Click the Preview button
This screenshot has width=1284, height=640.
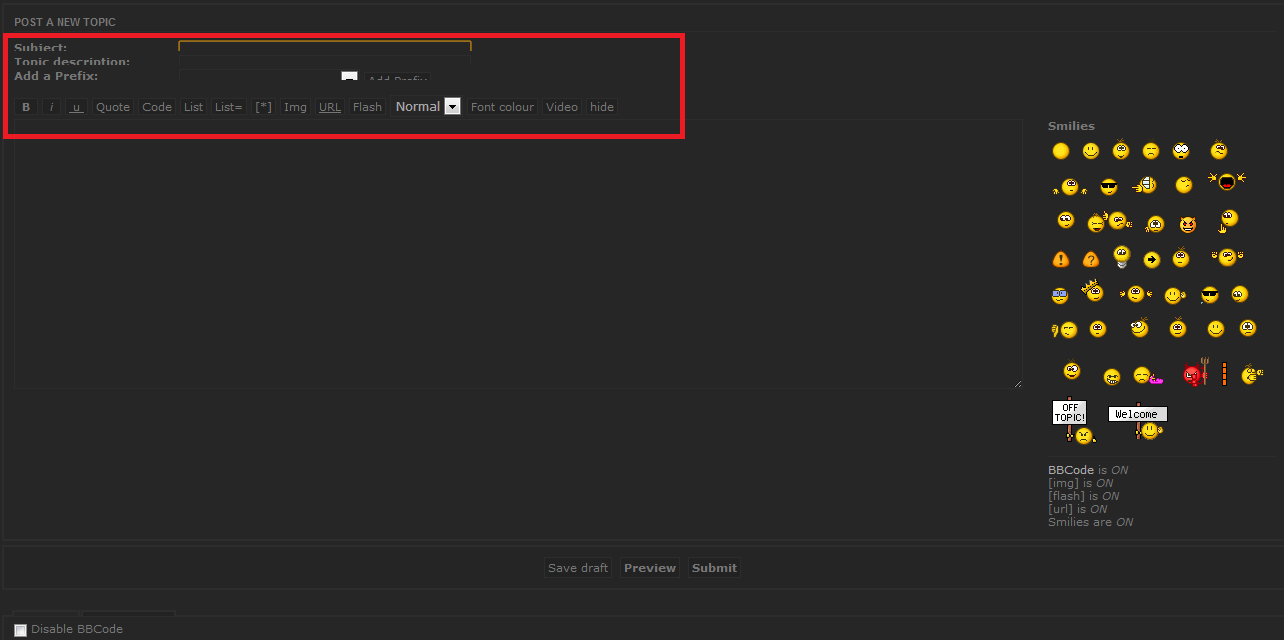click(x=650, y=568)
